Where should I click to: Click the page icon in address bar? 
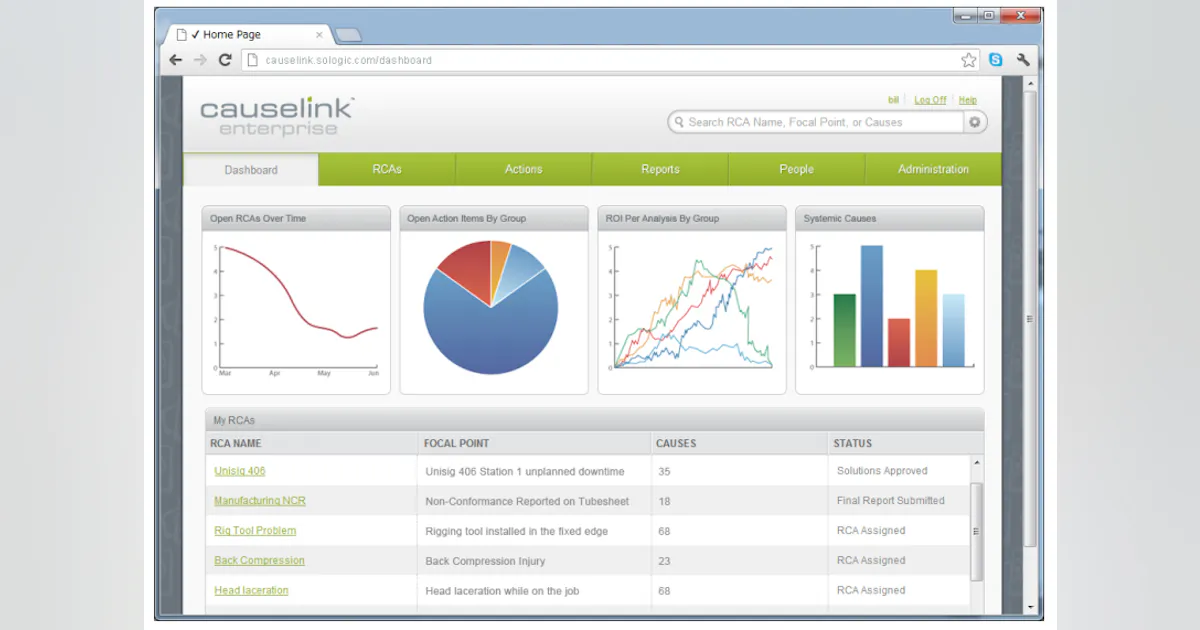252,60
